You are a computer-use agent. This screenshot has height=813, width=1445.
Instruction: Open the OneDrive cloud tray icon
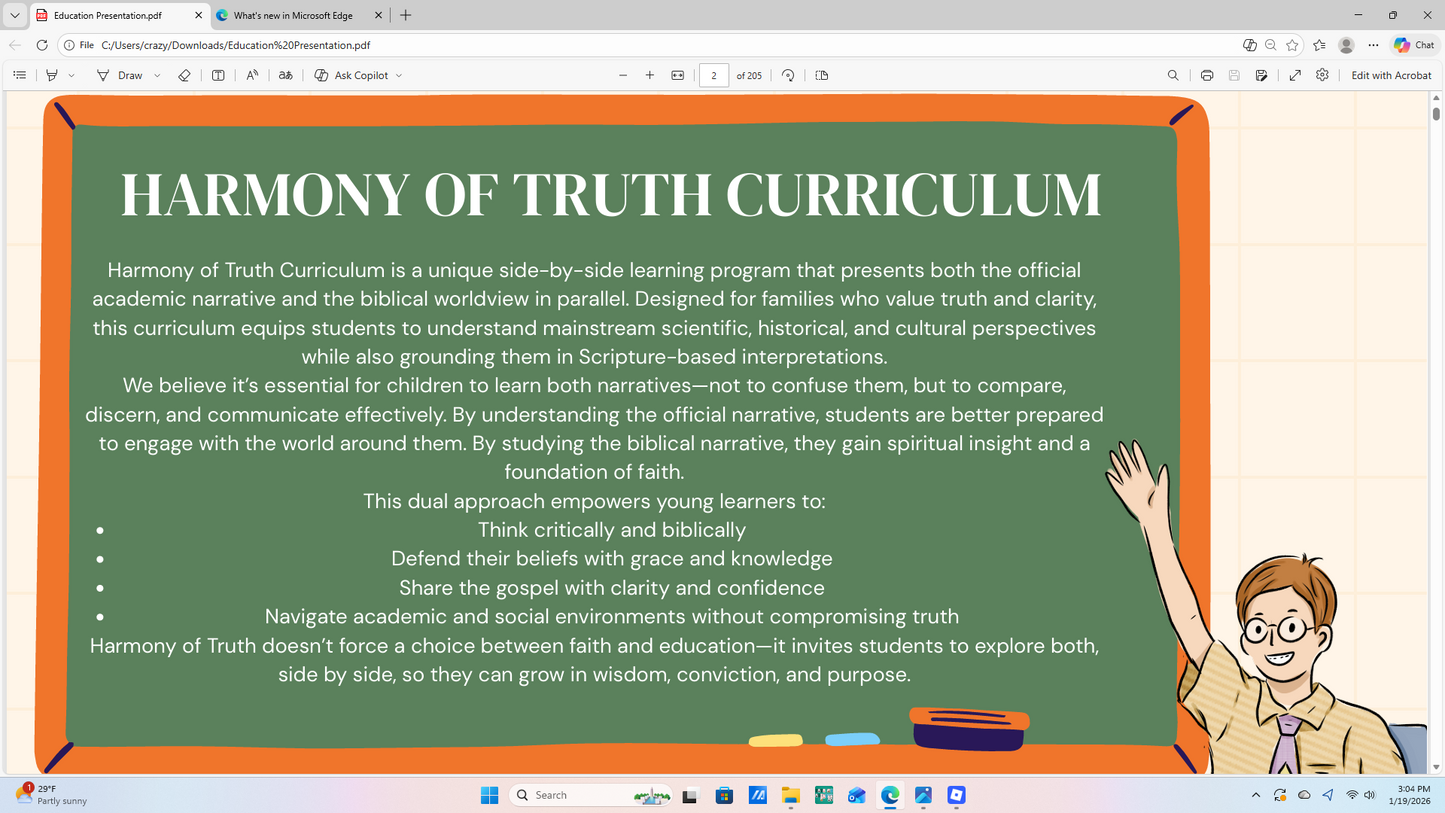tap(1304, 795)
